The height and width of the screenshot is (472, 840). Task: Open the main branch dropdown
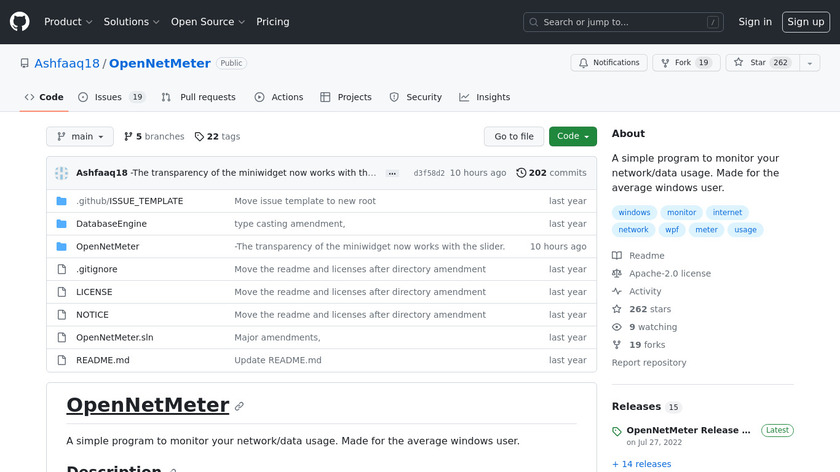point(80,136)
